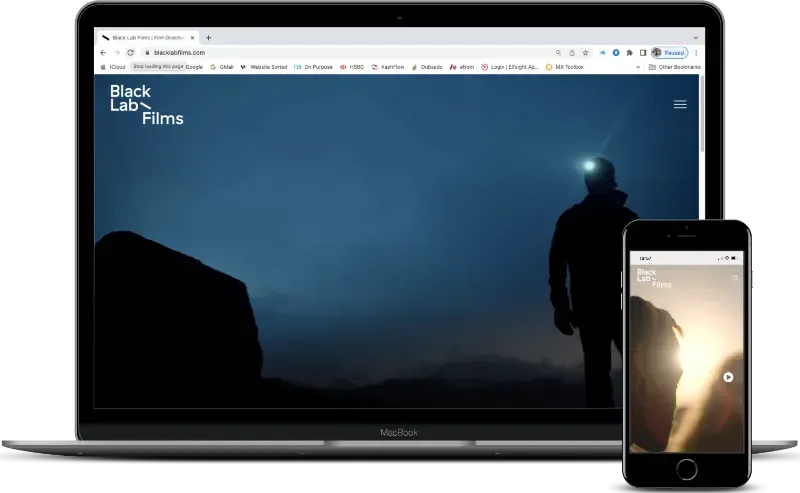Click the share page icon in address bar
Image resolution: width=800 pixels, height=493 pixels.
pyautogui.click(x=572, y=53)
